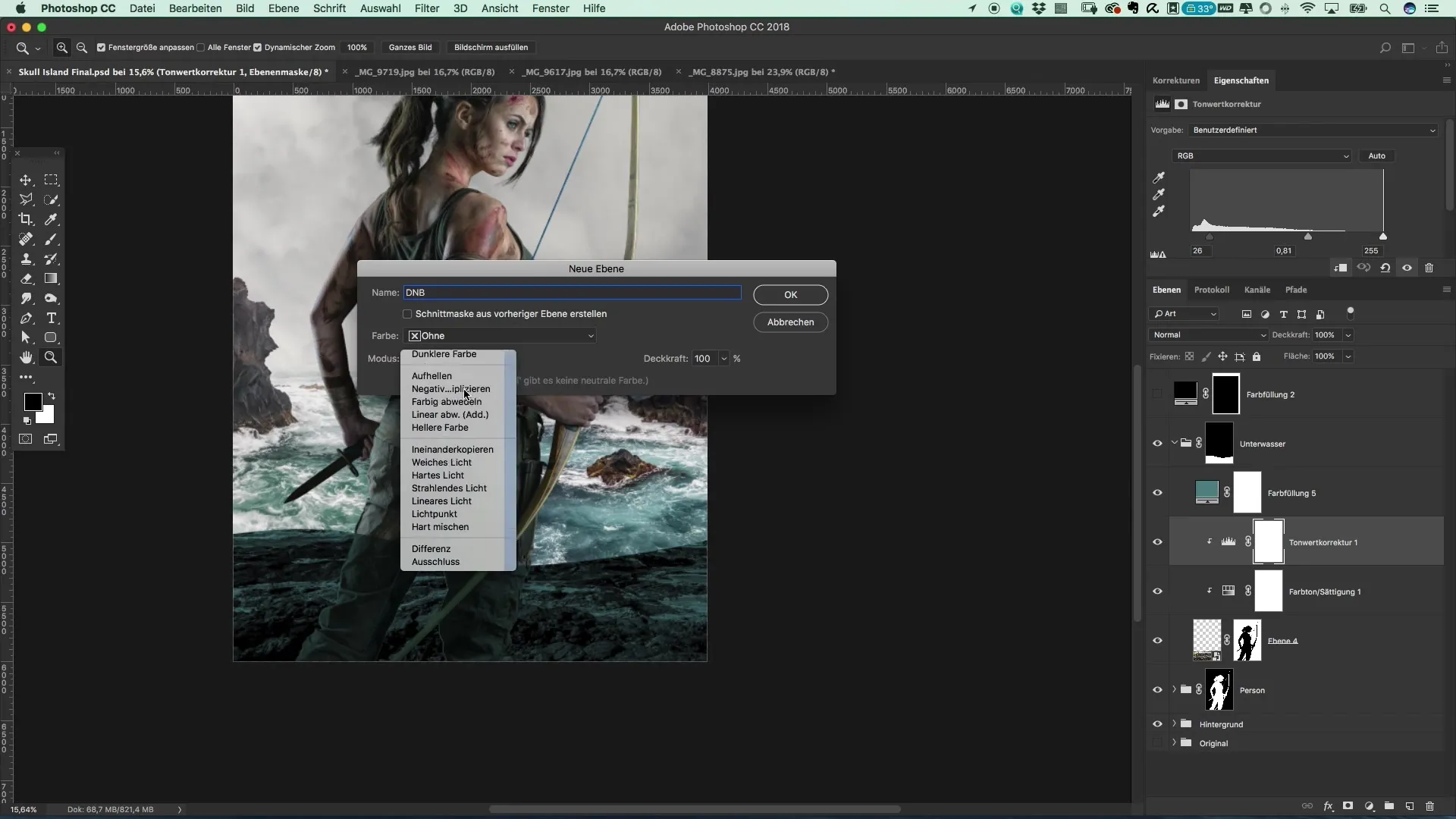
Task: Hide the Person group
Action: click(x=1157, y=690)
